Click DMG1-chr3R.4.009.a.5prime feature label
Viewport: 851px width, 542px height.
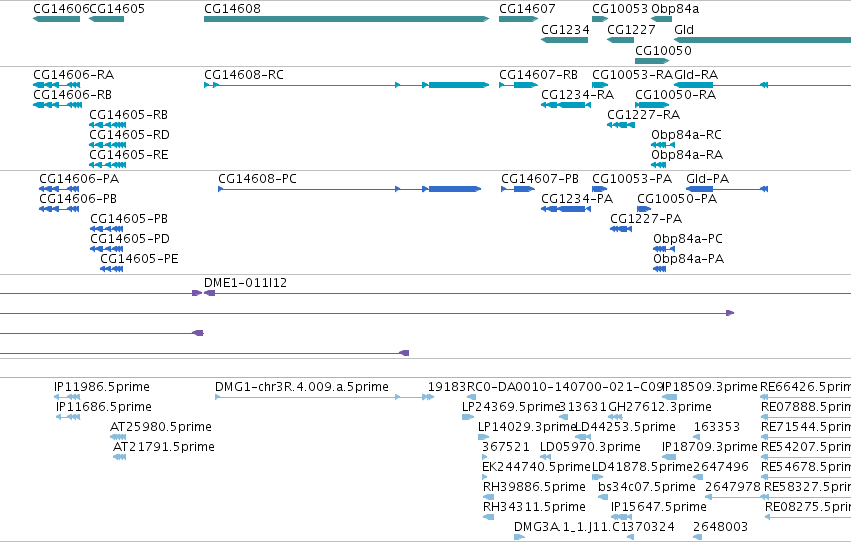302,387
